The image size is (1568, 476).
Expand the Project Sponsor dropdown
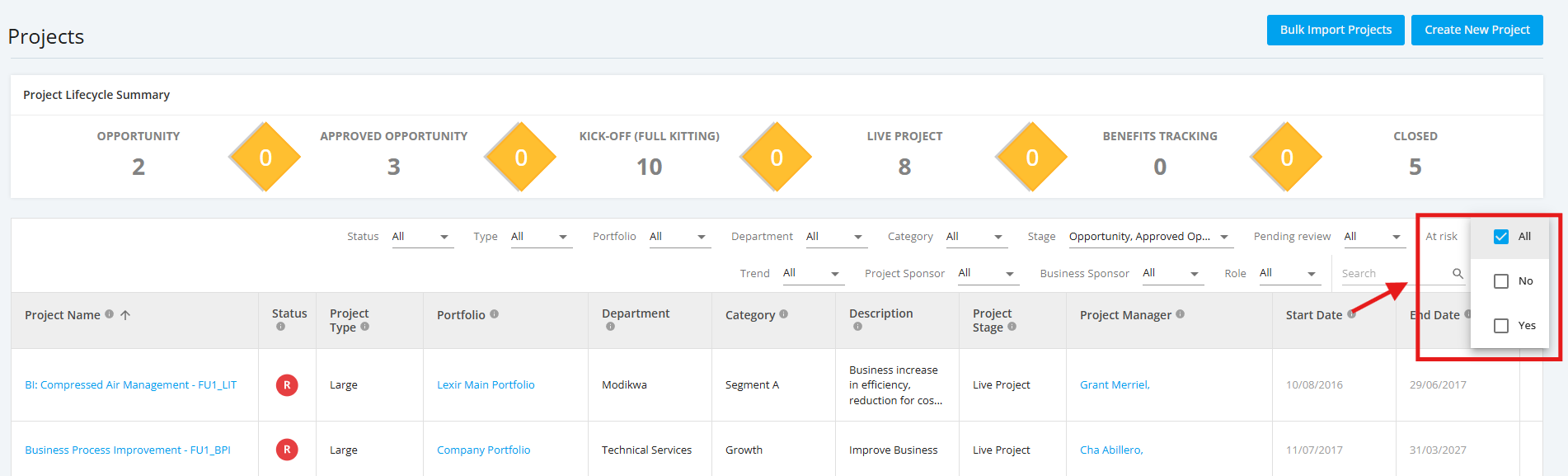[988, 273]
